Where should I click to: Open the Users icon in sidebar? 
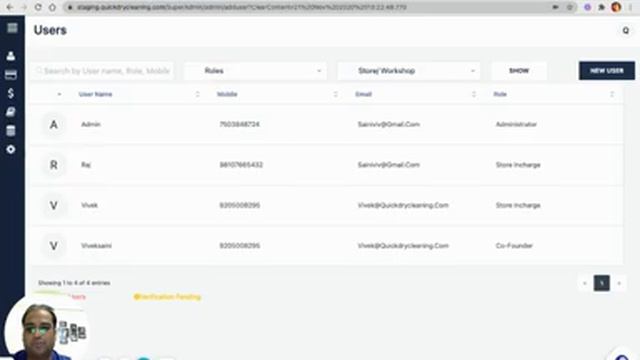(11, 56)
